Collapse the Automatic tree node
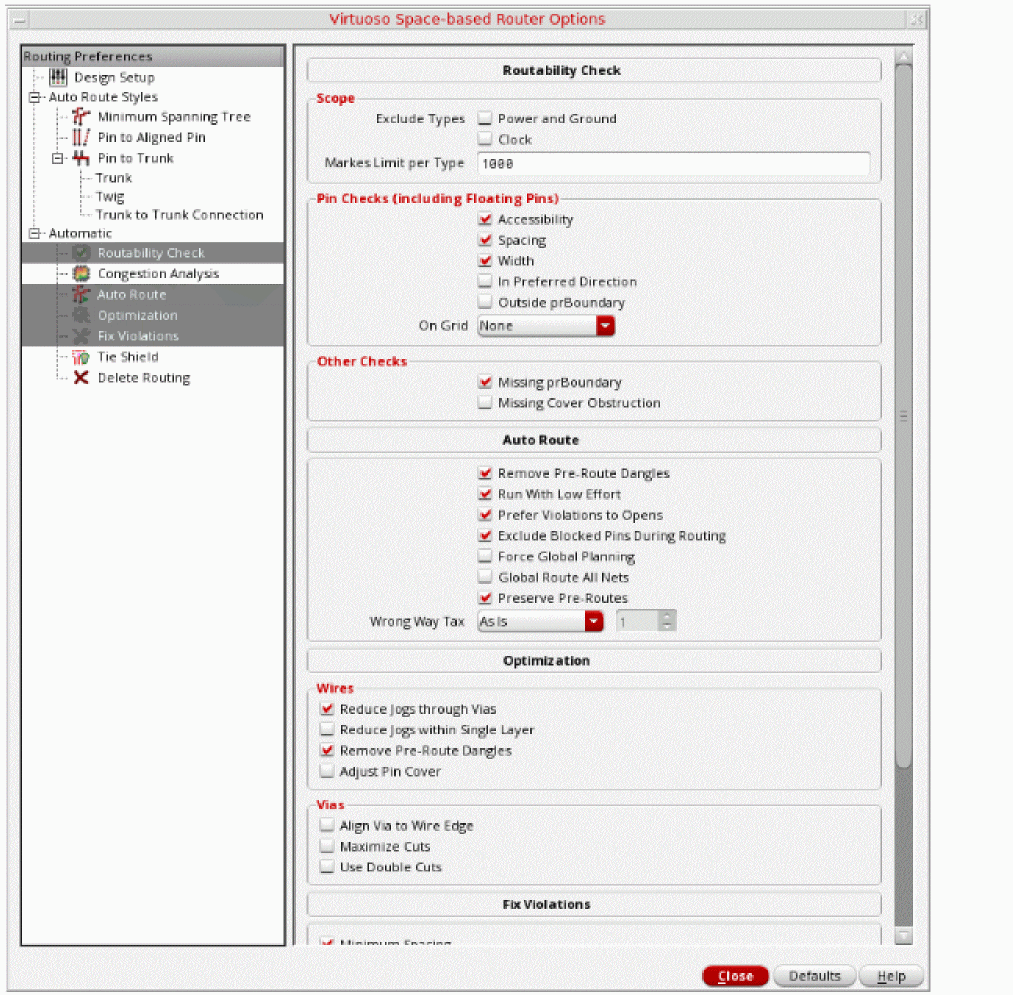 tap(34, 233)
